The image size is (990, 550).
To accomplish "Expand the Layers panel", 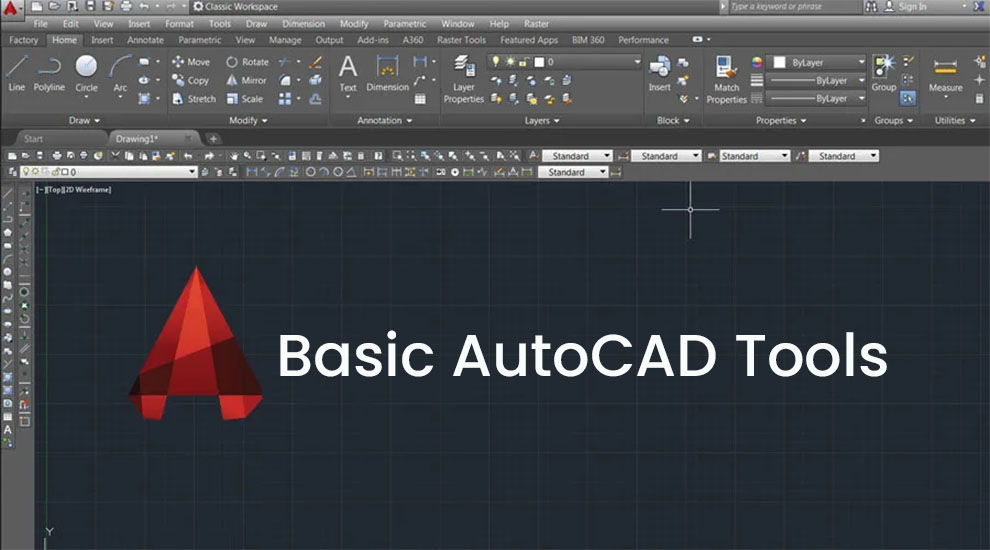I will tap(542, 120).
